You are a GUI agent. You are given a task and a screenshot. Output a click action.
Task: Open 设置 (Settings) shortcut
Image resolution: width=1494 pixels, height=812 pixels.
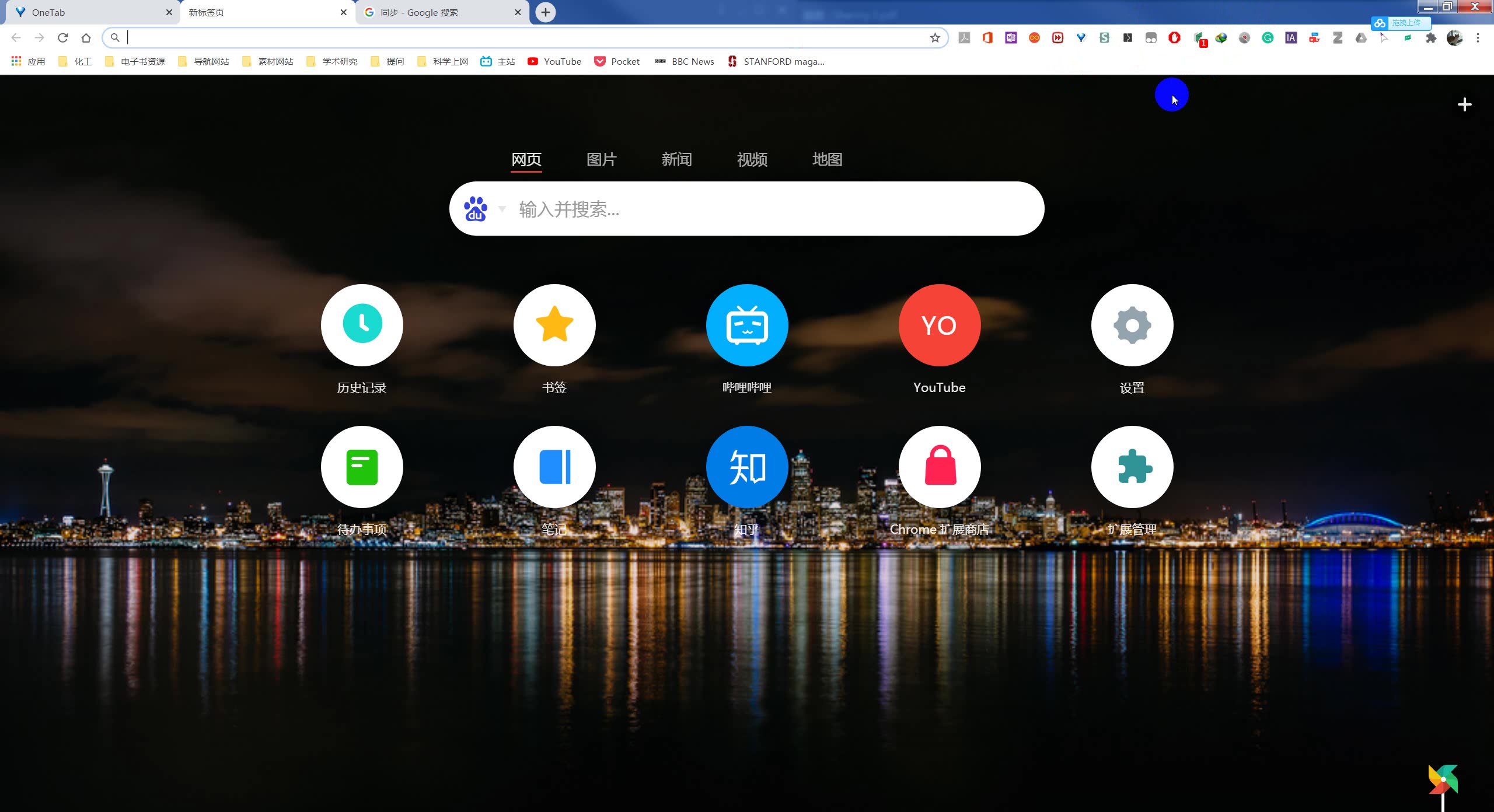pos(1131,325)
